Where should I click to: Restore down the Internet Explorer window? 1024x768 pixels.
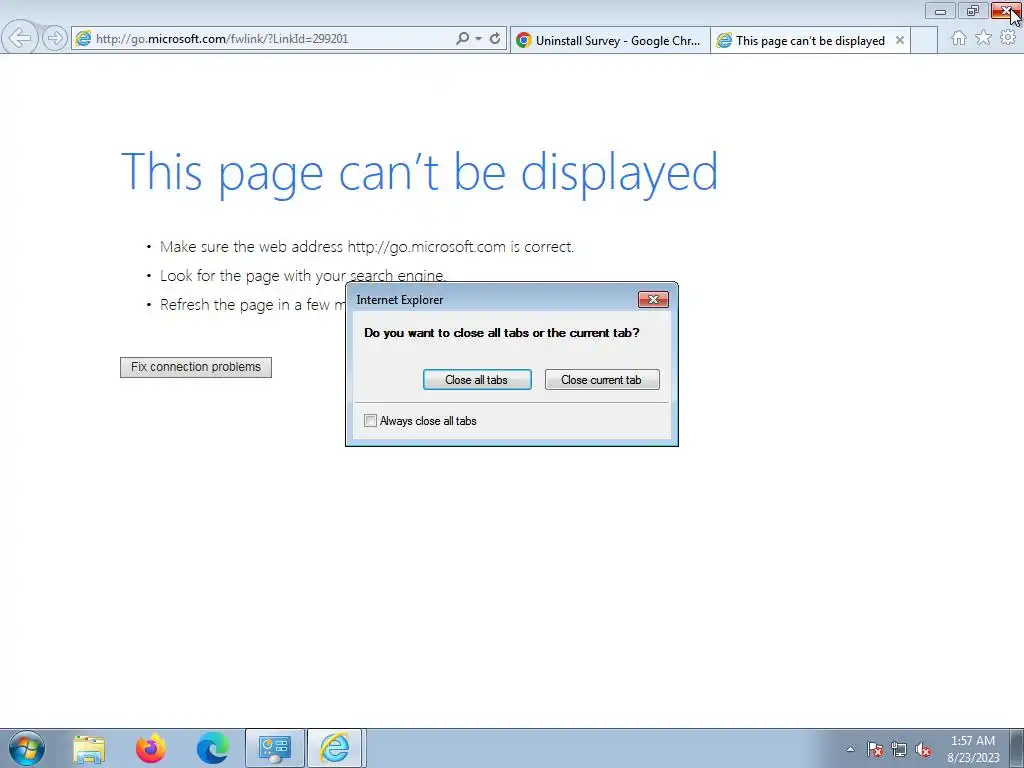coord(973,10)
